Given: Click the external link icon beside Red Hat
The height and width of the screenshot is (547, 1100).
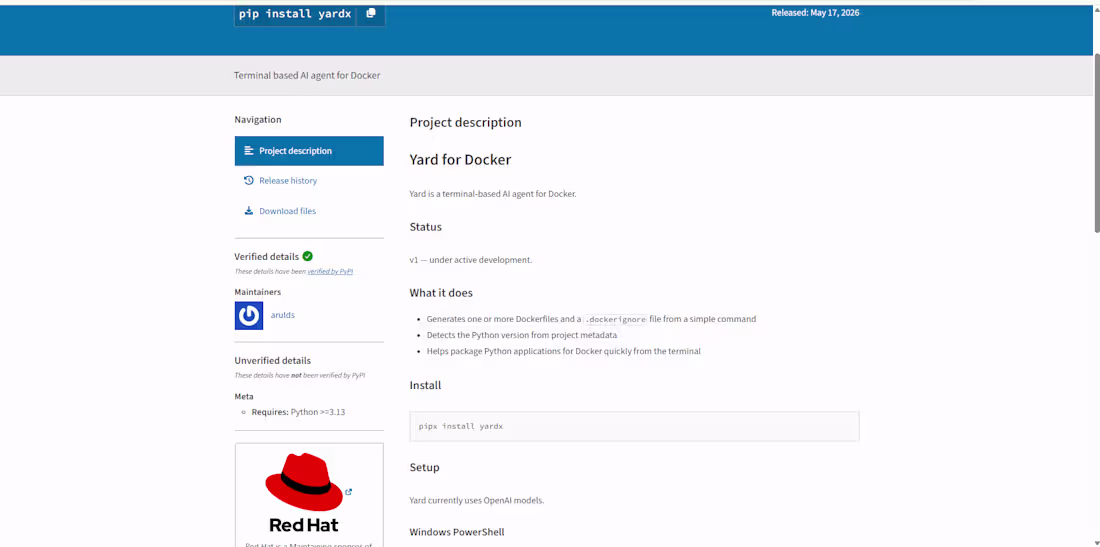Looking at the screenshot, I should pos(349,492).
